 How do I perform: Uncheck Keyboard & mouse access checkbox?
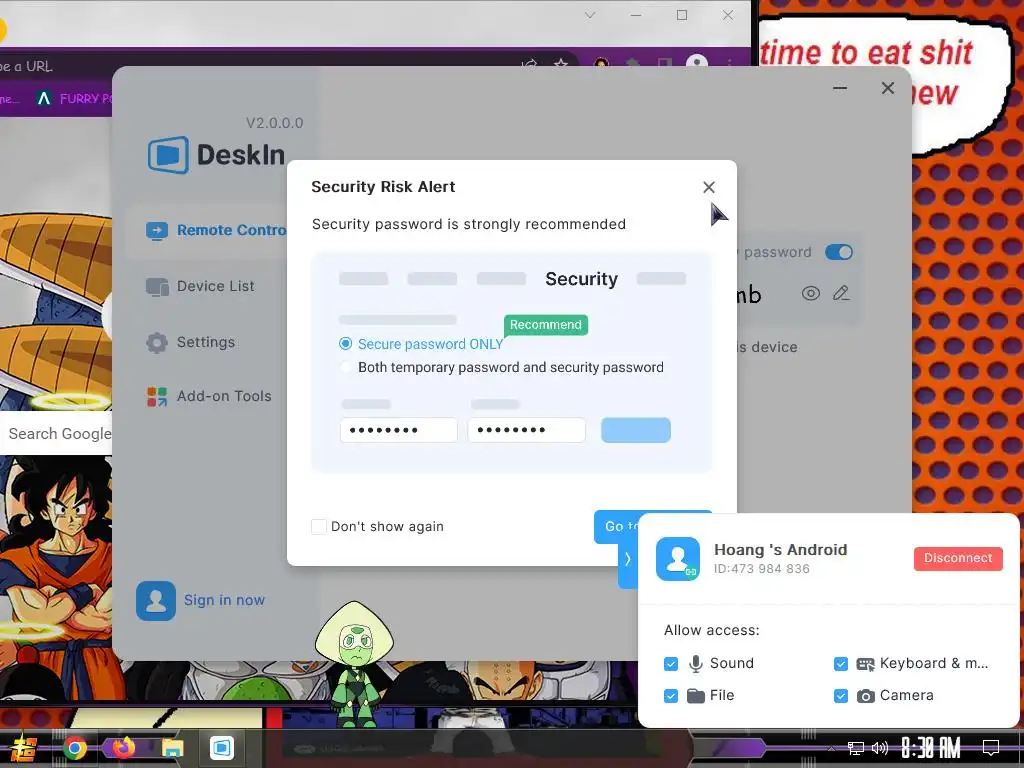point(840,664)
